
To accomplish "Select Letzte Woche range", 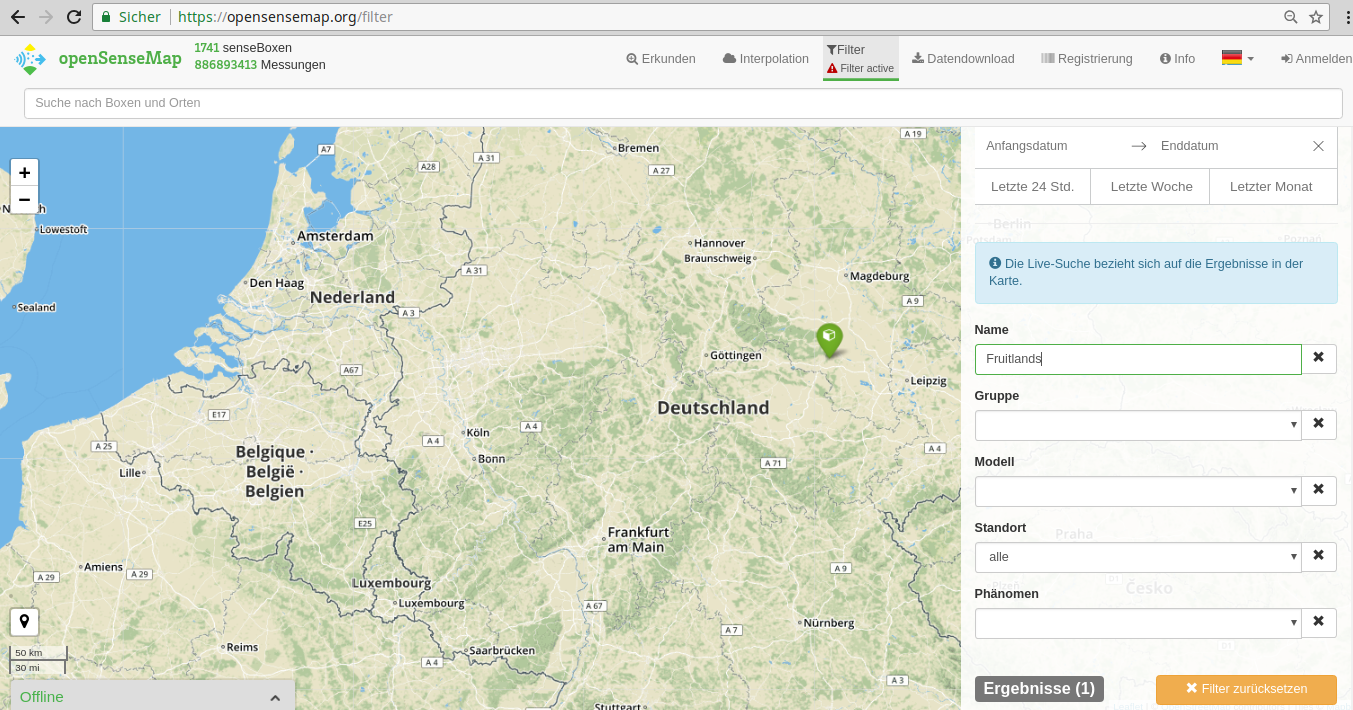I will [1151, 187].
